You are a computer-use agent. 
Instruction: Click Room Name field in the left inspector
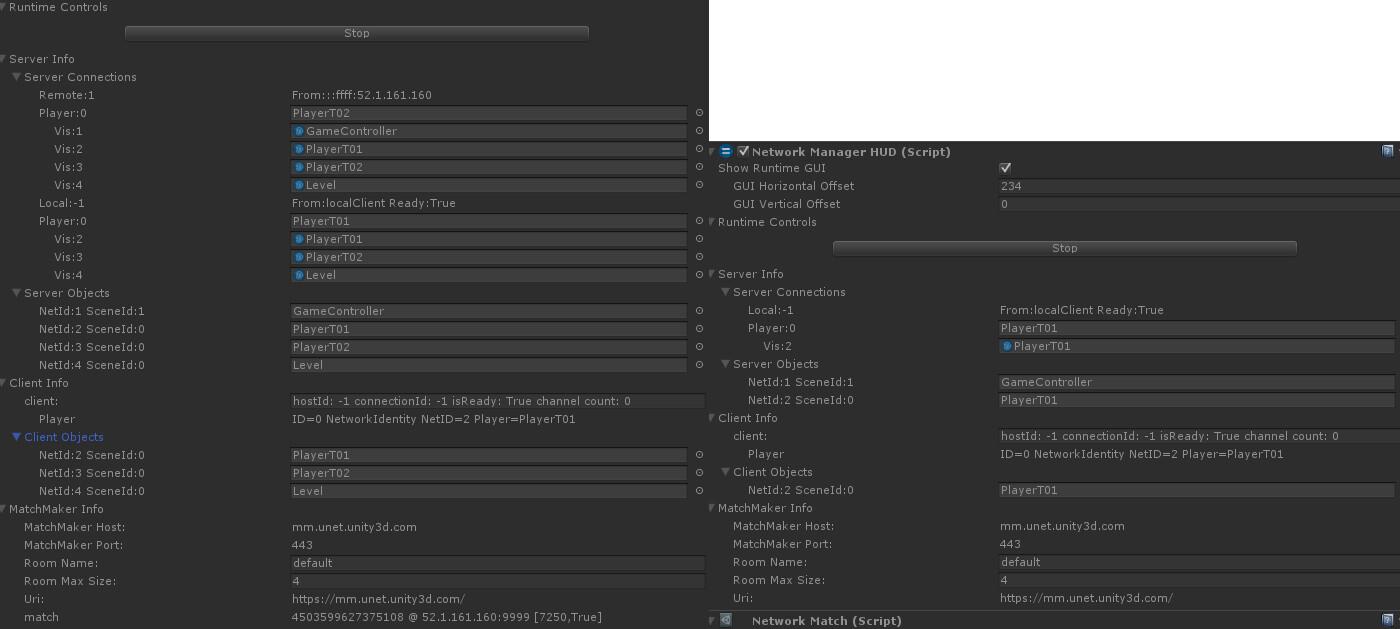pos(498,563)
